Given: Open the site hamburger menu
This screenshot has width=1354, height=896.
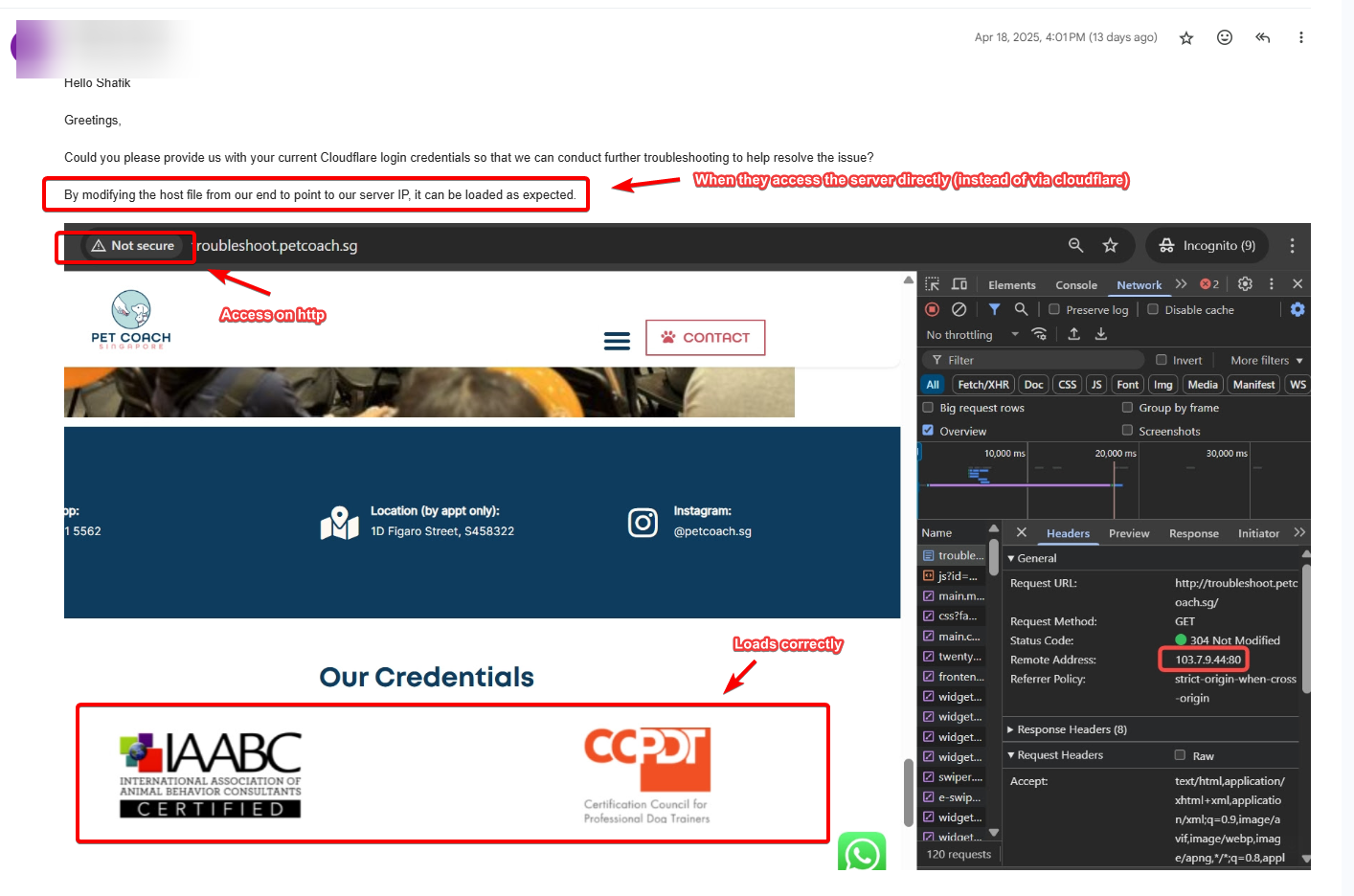Looking at the screenshot, I should click(x=618, y=341).
